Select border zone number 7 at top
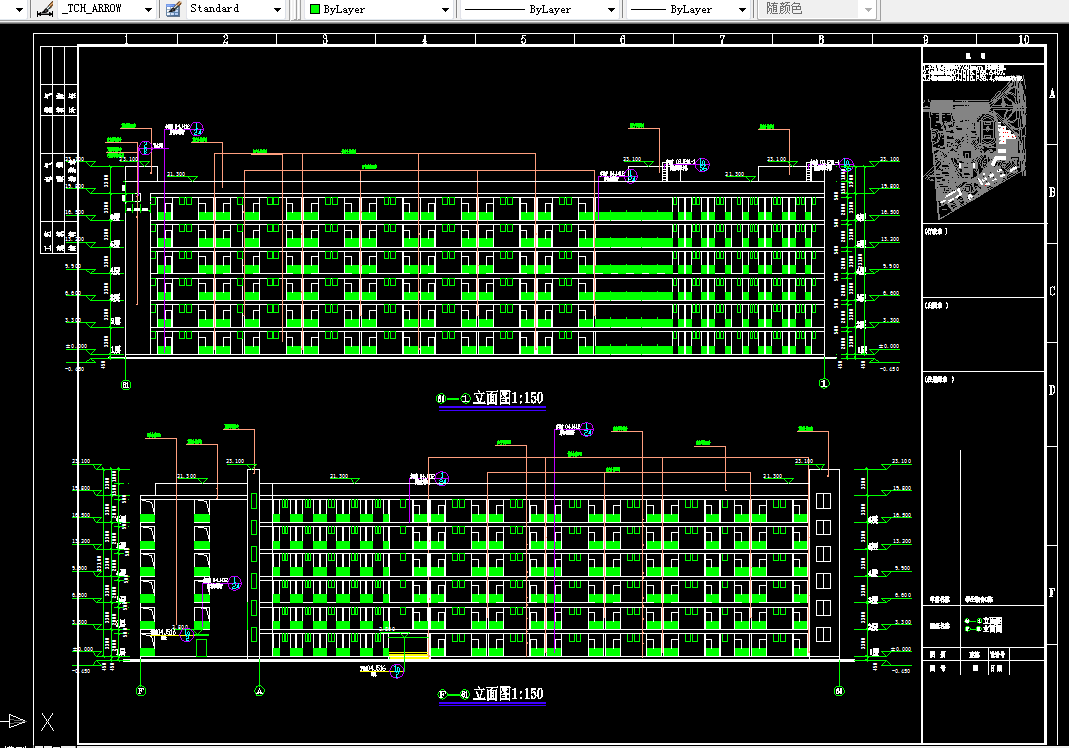Screen dimensions: 1069x748 pyautogui.click(x=723, y=40)
